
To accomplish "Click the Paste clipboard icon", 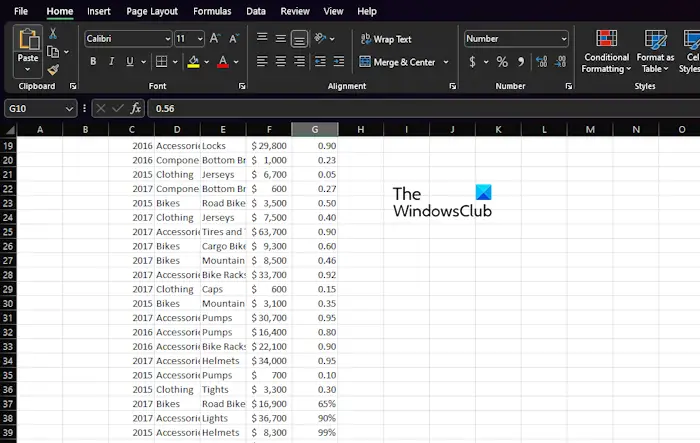I will click(28, 38).
